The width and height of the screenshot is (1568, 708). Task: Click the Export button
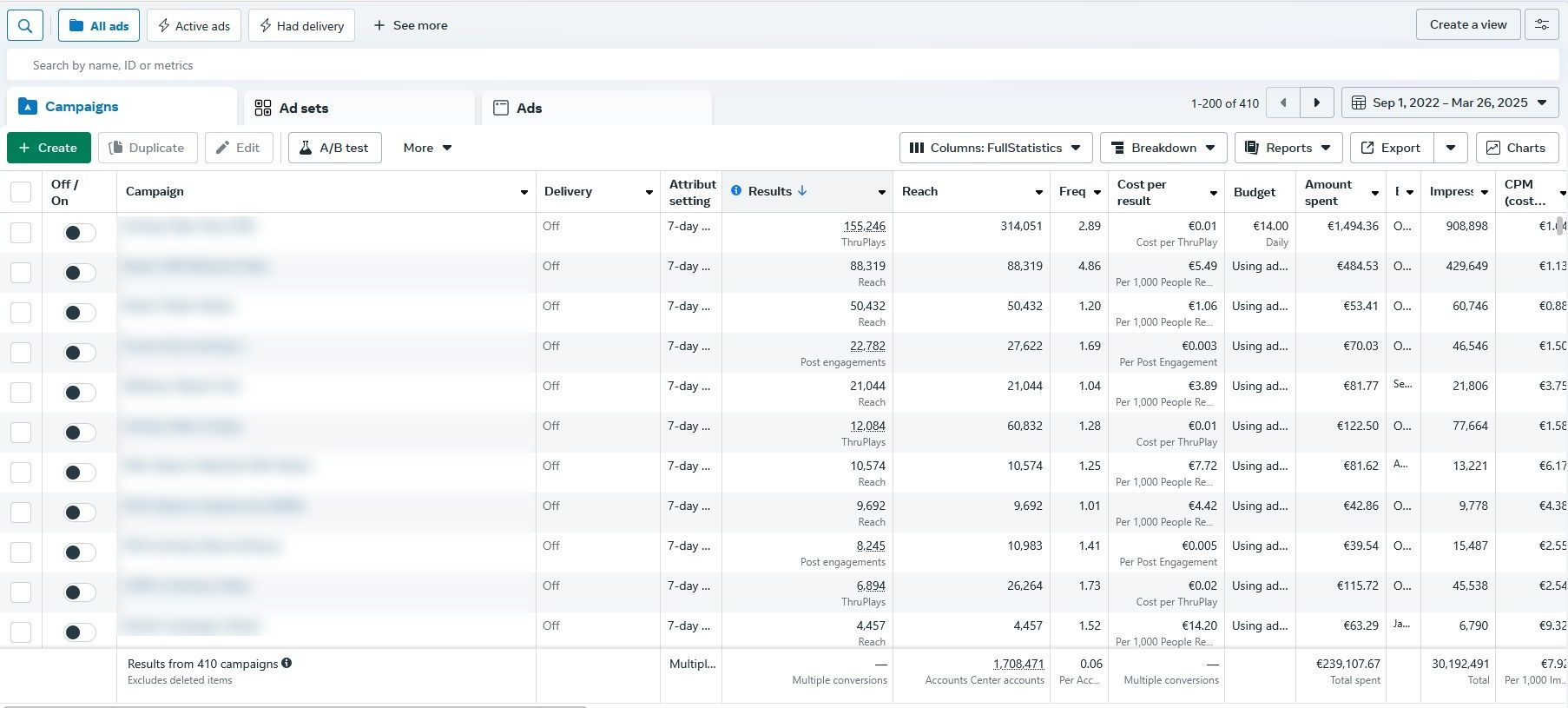click(1391, 148)
